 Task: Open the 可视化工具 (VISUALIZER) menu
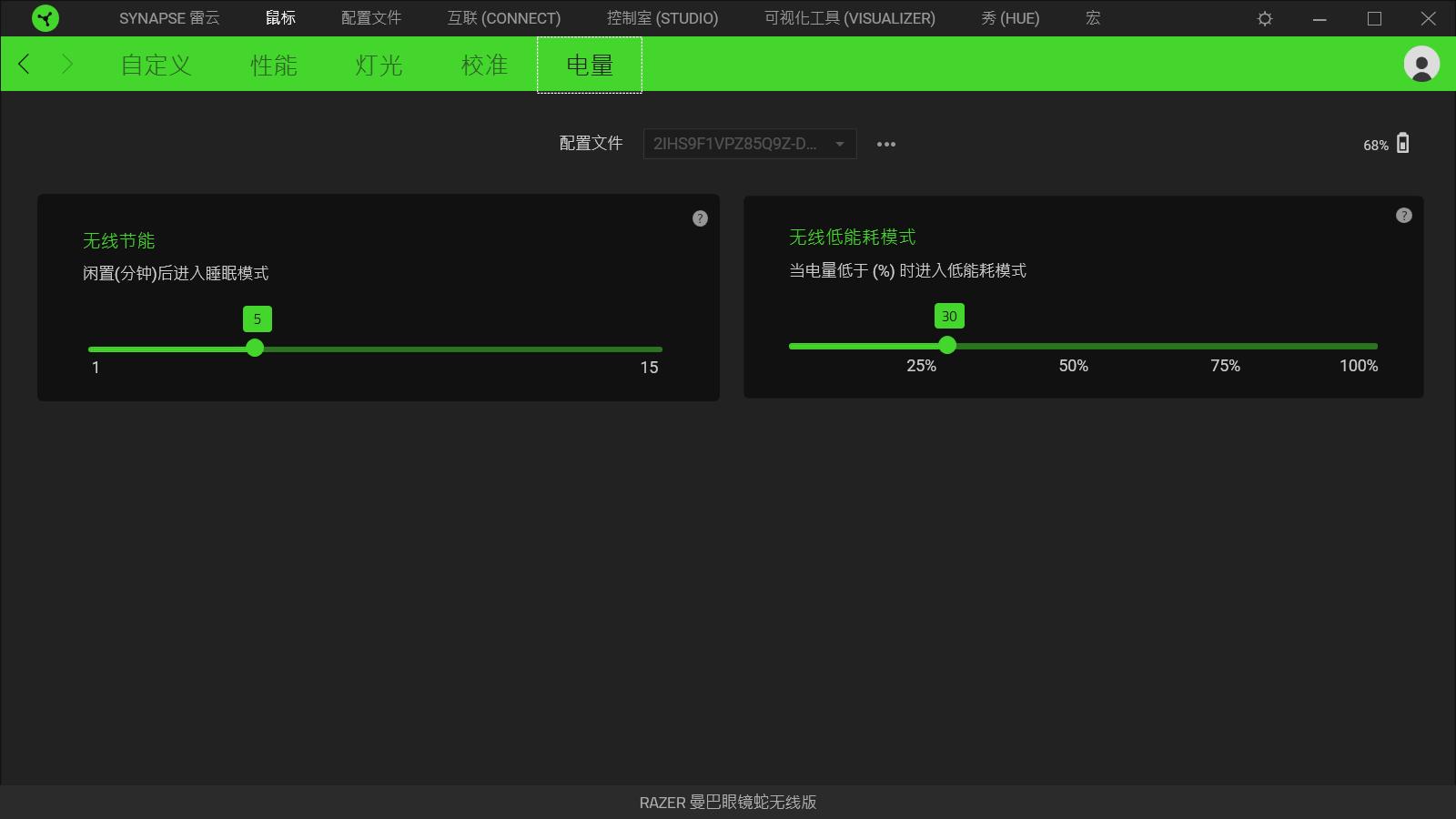(851, 18)
